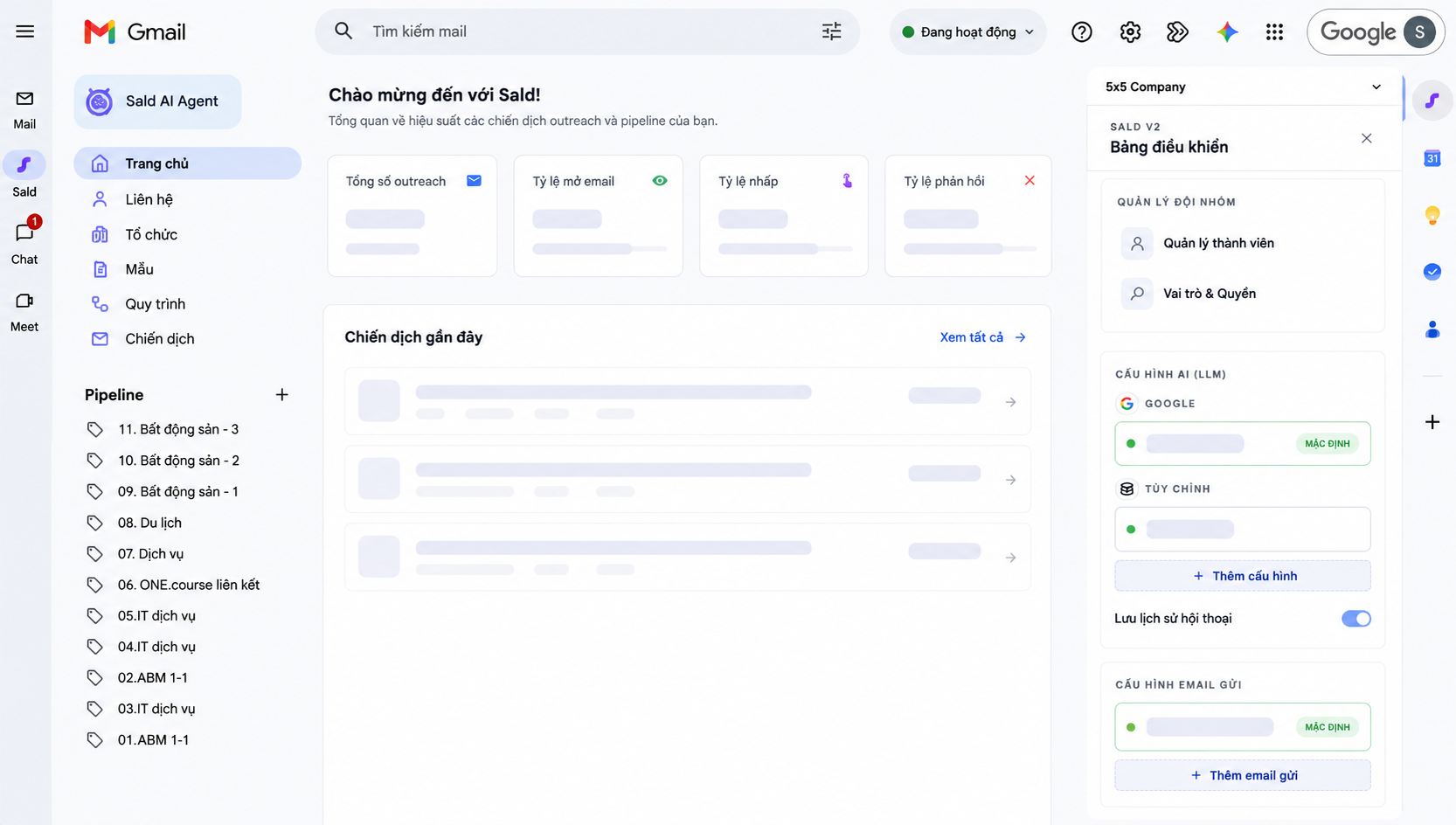Show search options filter icon

pyautogui.click(x=831, y=31)
